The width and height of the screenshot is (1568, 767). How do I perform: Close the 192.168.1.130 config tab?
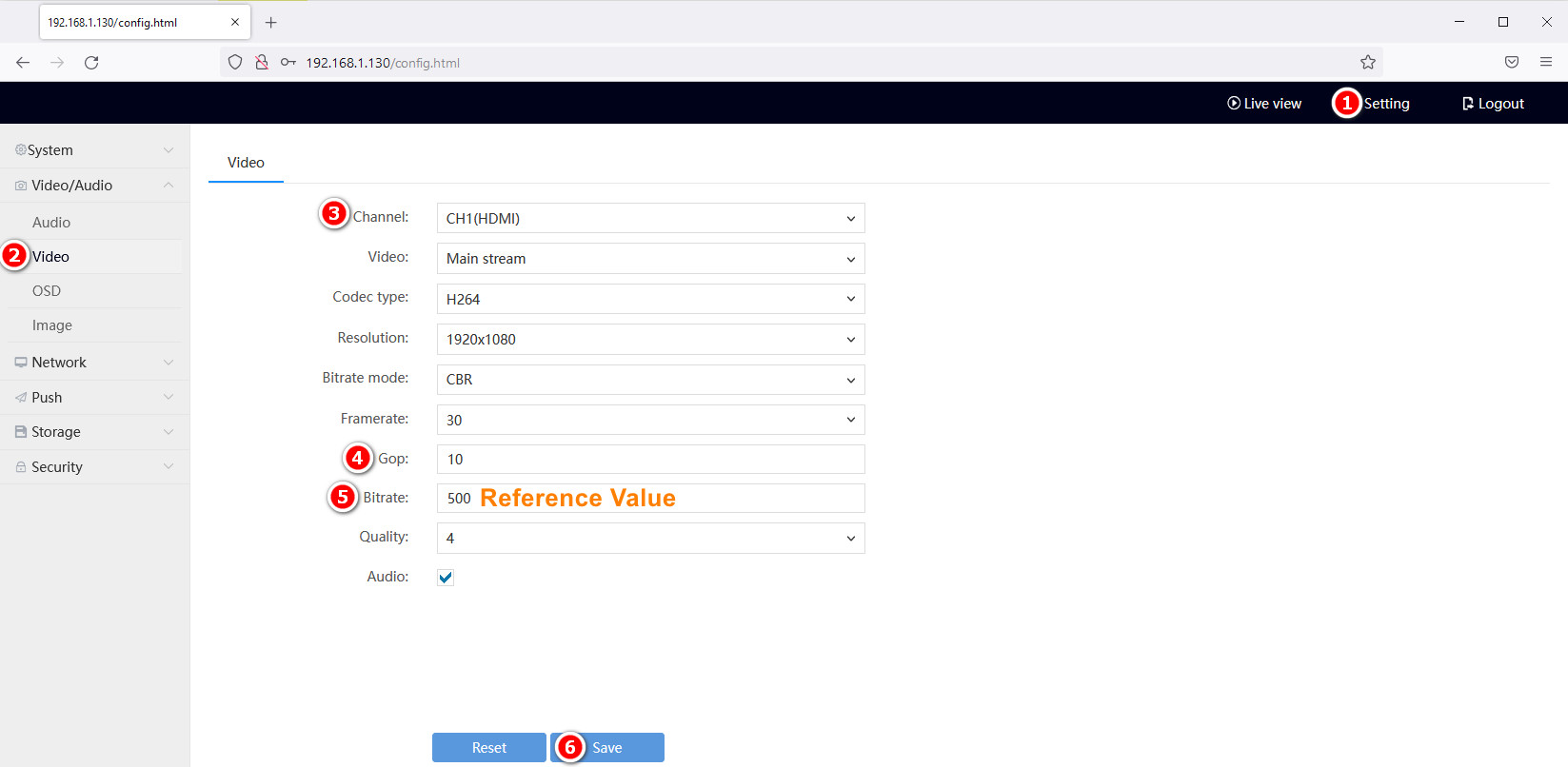235,22
